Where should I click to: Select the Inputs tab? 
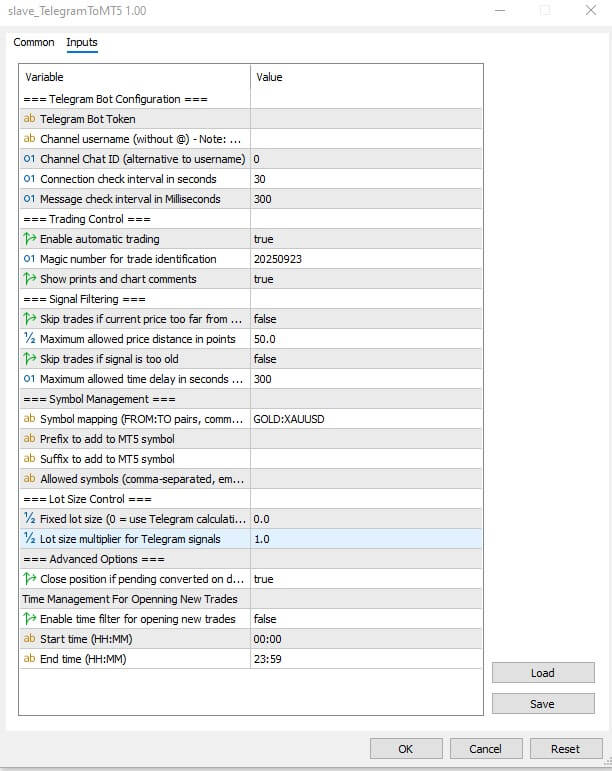(x=82, y=43)
